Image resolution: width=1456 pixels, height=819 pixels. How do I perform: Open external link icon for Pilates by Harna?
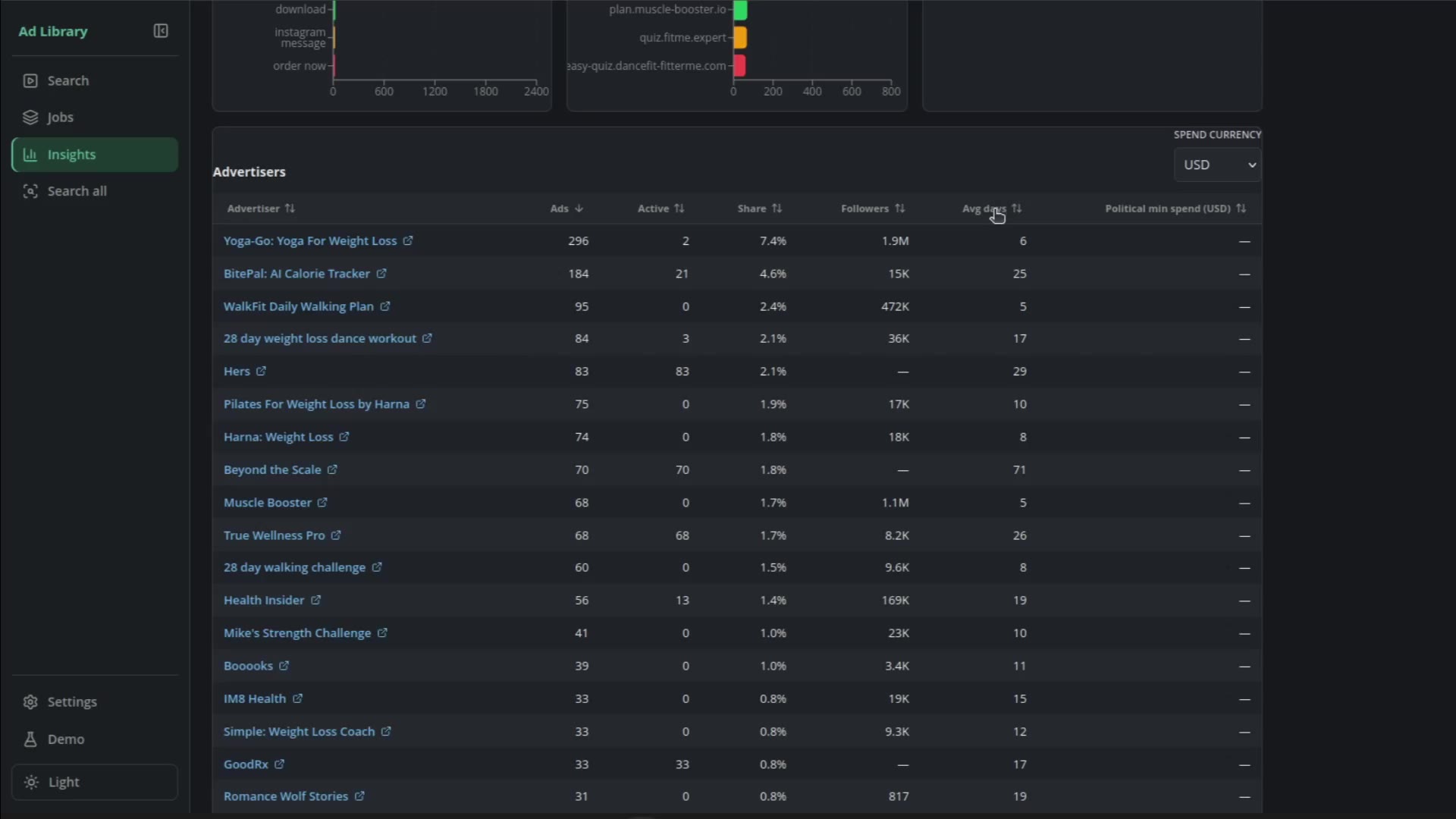coord(421,404)
